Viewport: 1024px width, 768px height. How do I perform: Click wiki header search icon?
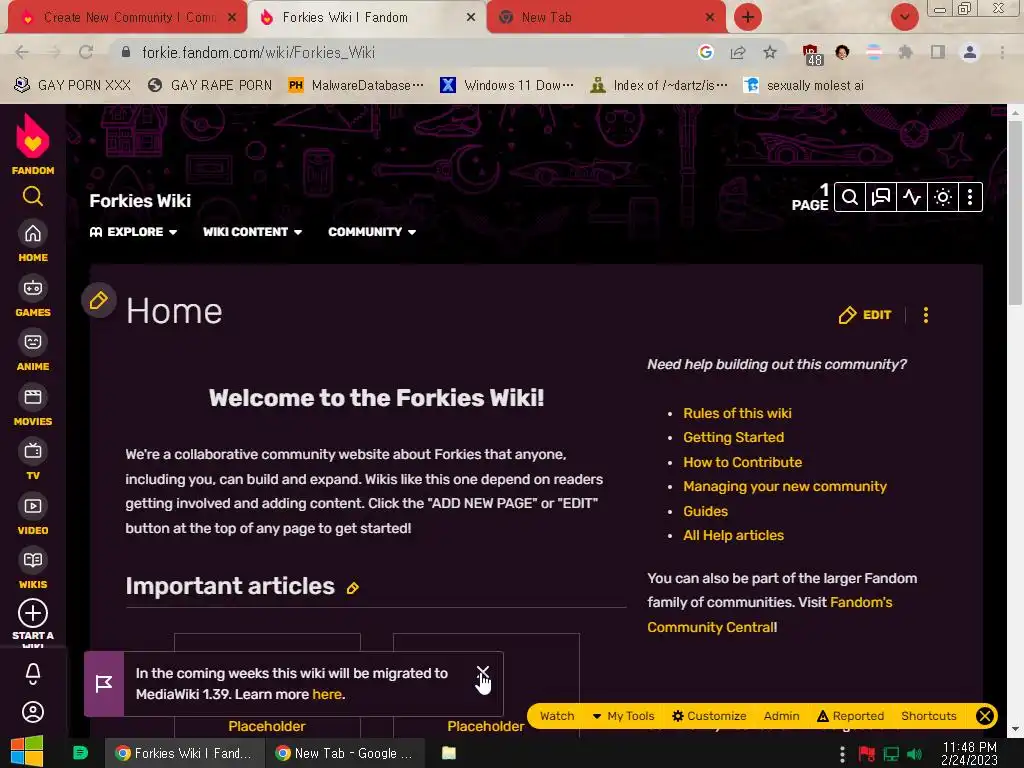click(850, 197)
